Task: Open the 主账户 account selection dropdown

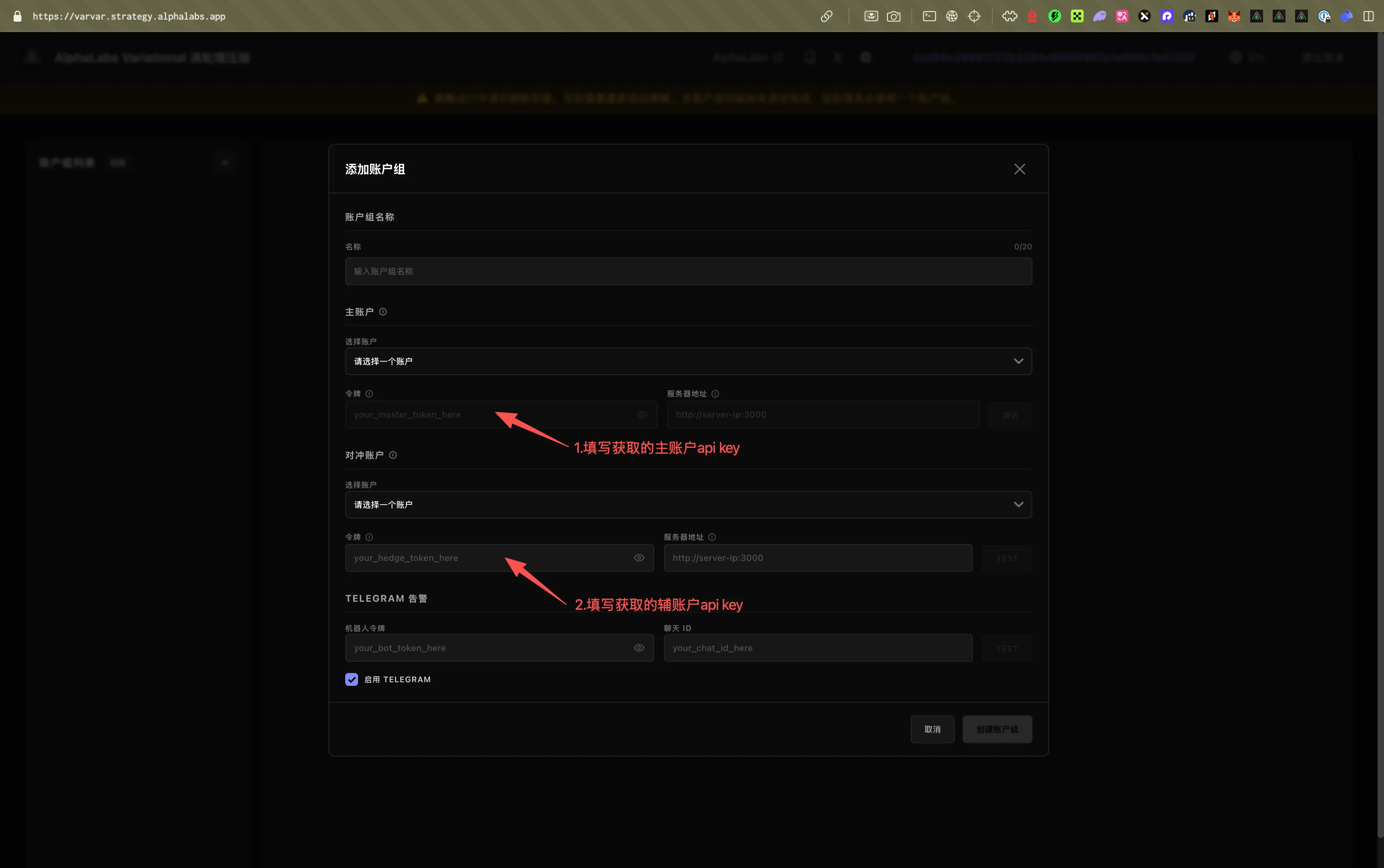Action: [x=688, y=361]
